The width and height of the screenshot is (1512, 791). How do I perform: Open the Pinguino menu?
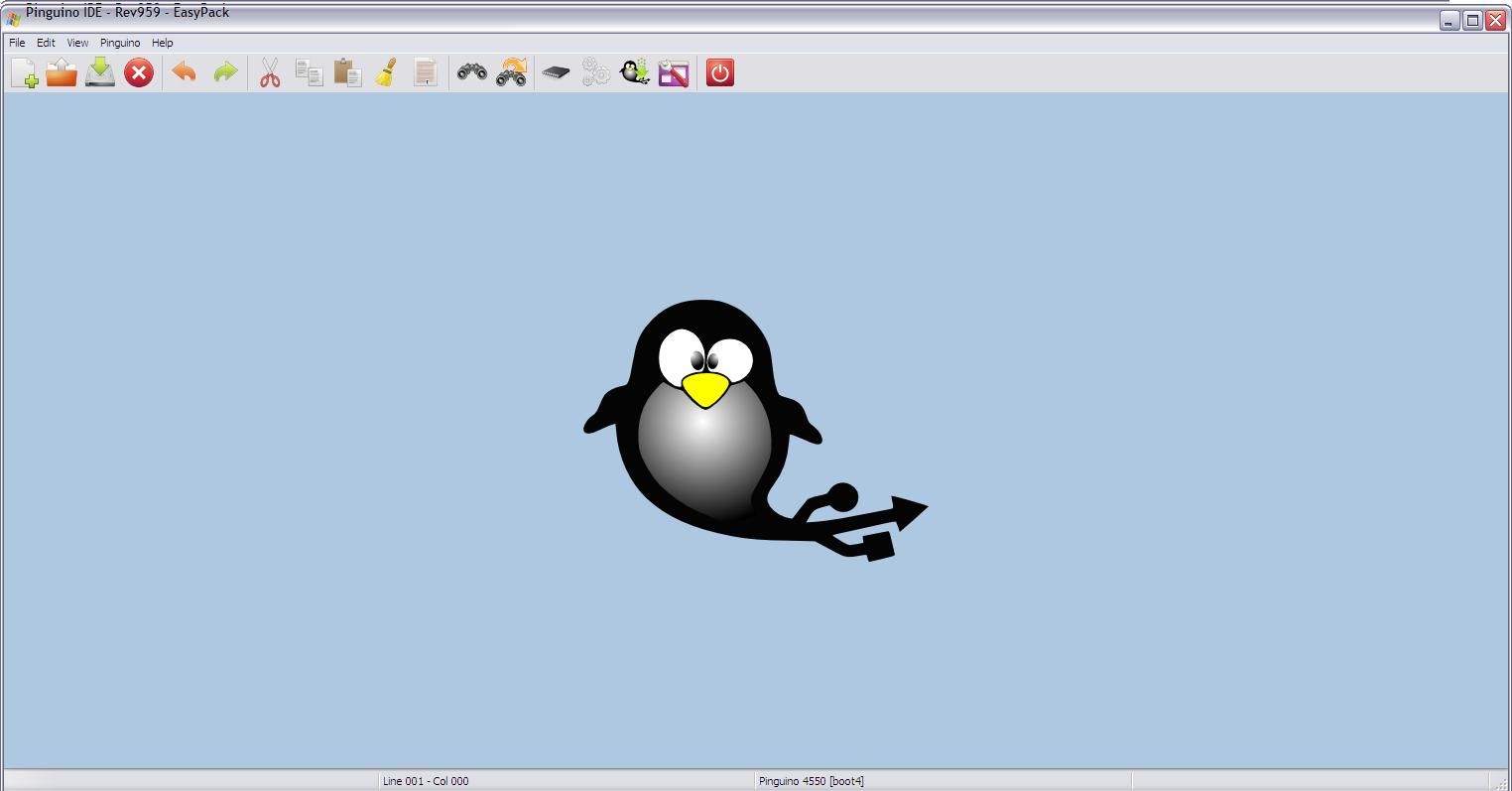119,43
